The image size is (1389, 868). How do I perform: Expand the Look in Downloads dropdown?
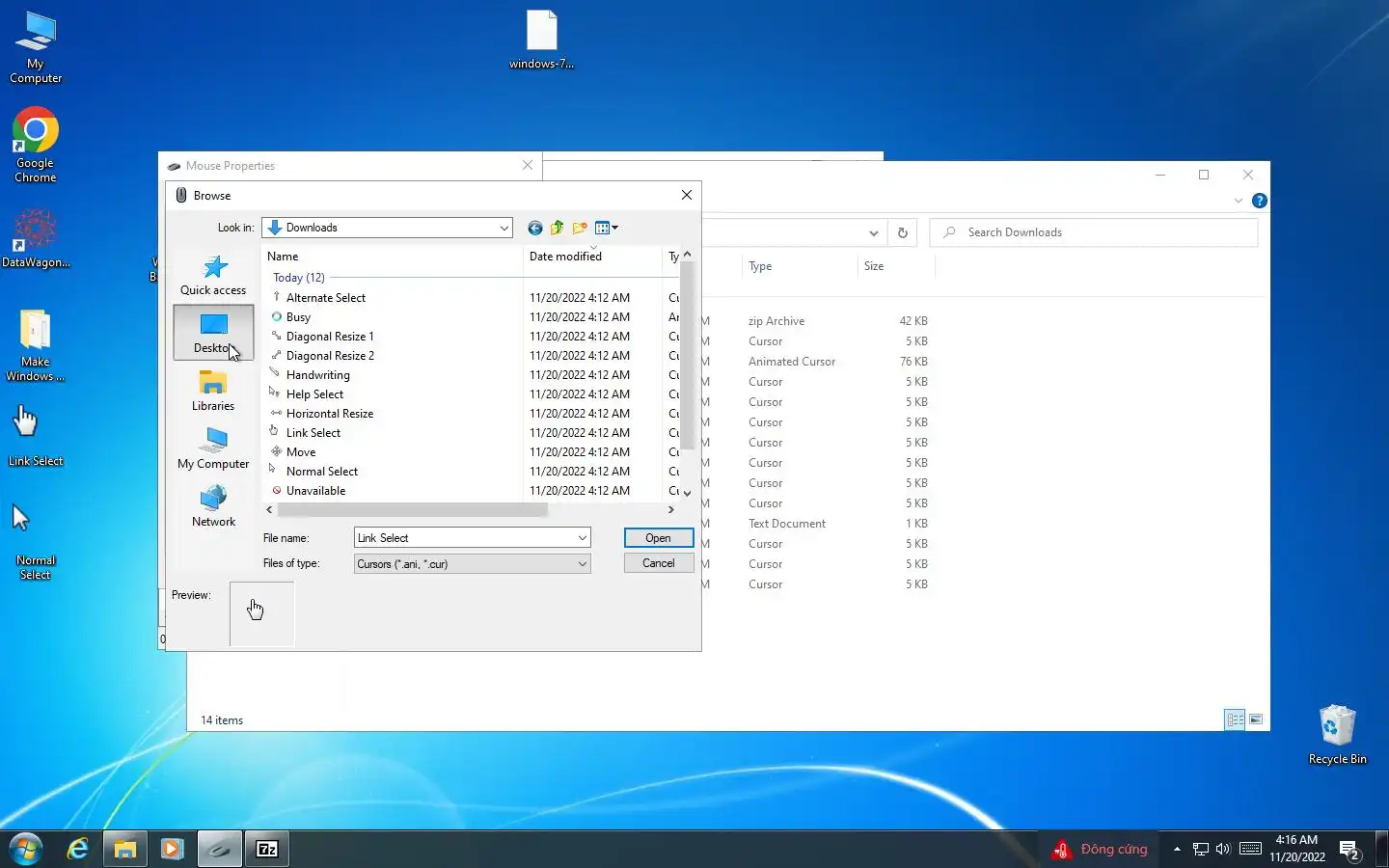pos(504,228)
